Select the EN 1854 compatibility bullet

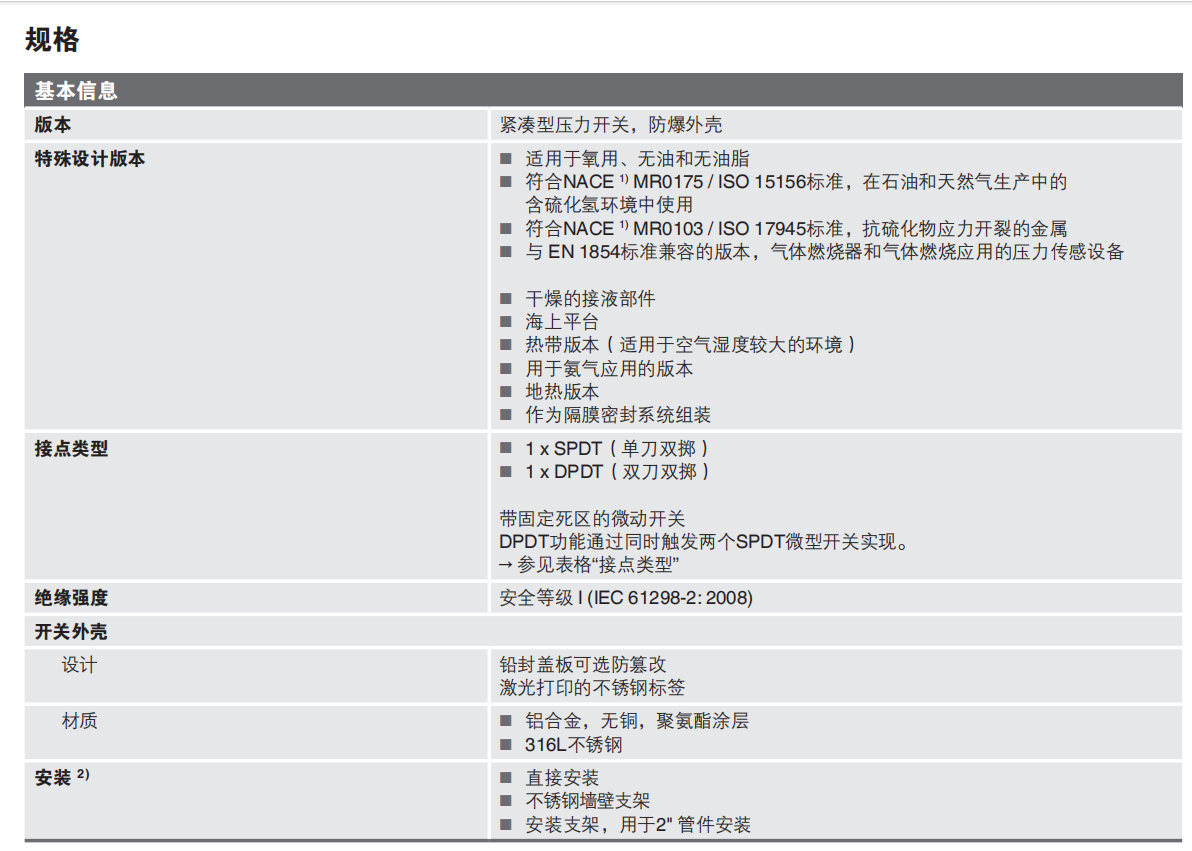[824, 252]
